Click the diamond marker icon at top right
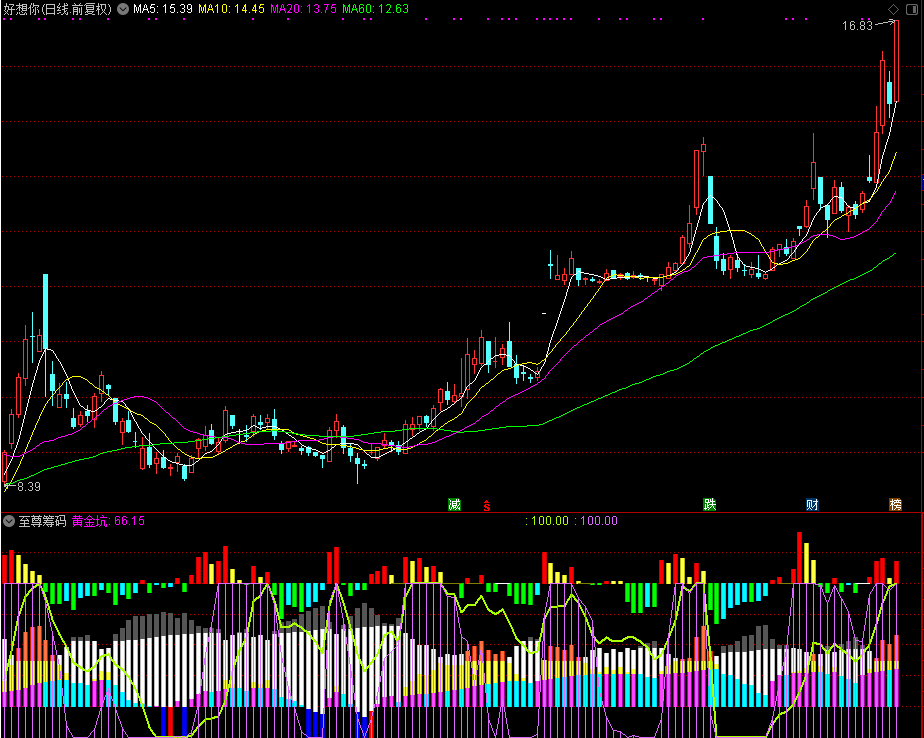 pyautogui.click(x=893, y=9)
